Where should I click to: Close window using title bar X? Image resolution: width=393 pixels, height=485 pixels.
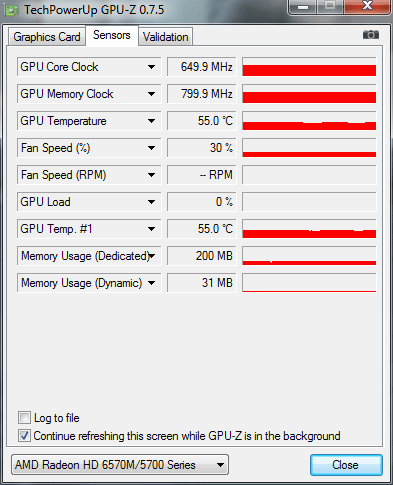point(367,6)
